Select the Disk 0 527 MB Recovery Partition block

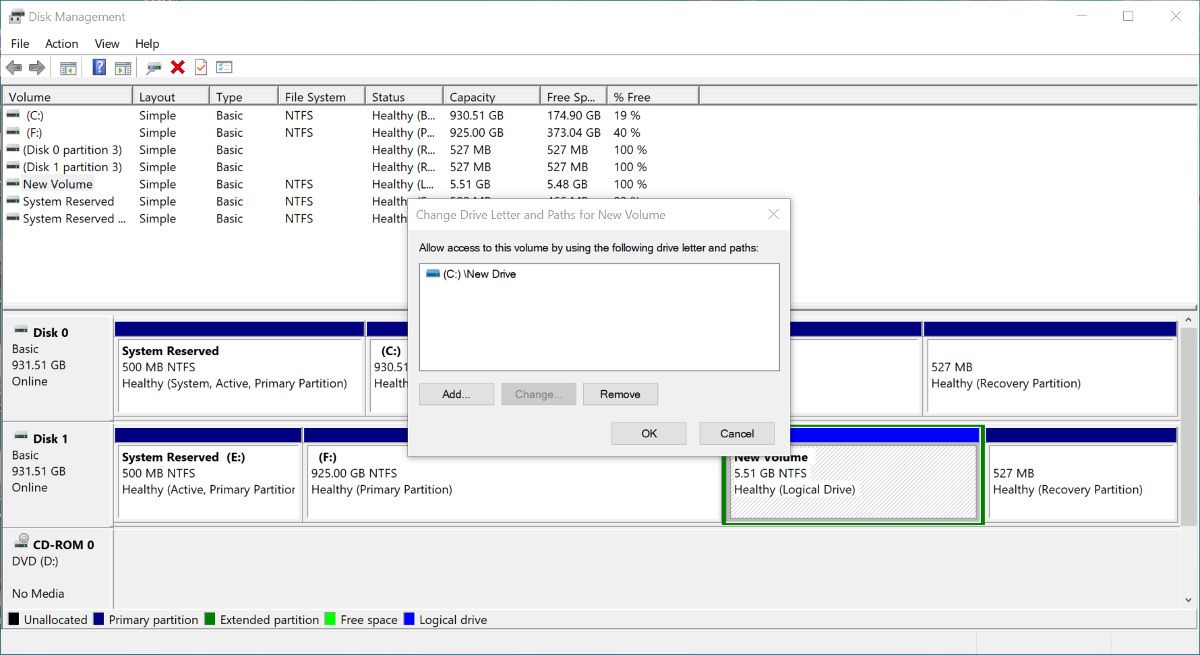tap(1050, 368)
